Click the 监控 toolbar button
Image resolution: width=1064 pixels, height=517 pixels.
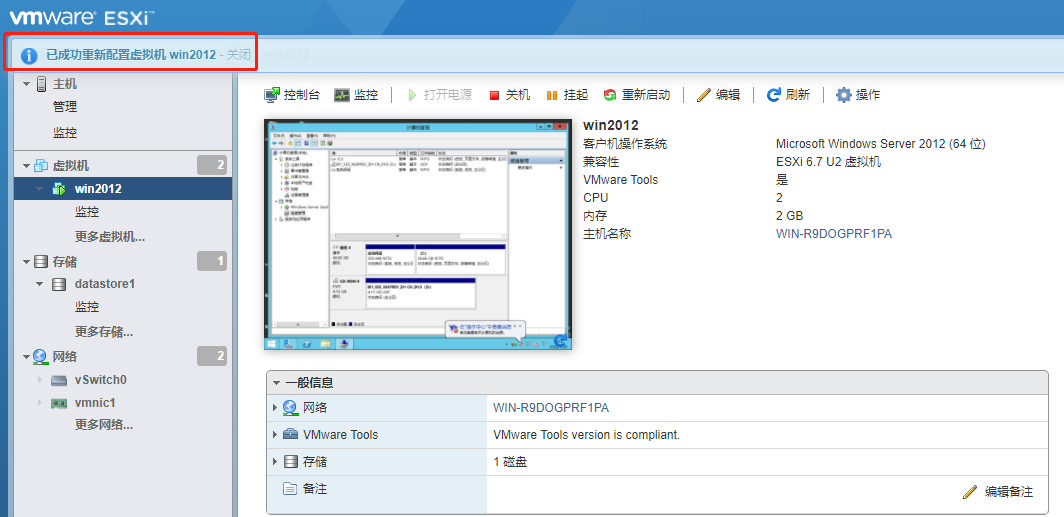[356, 95]
